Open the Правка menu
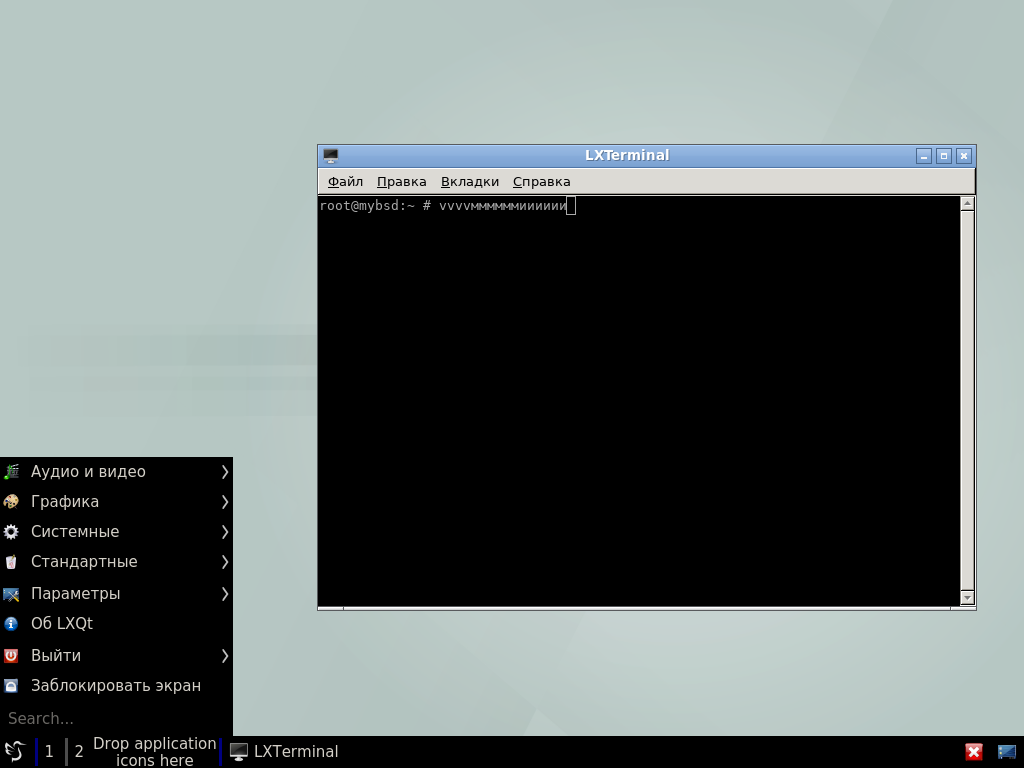1024x768 pixels. coord(401,182)
